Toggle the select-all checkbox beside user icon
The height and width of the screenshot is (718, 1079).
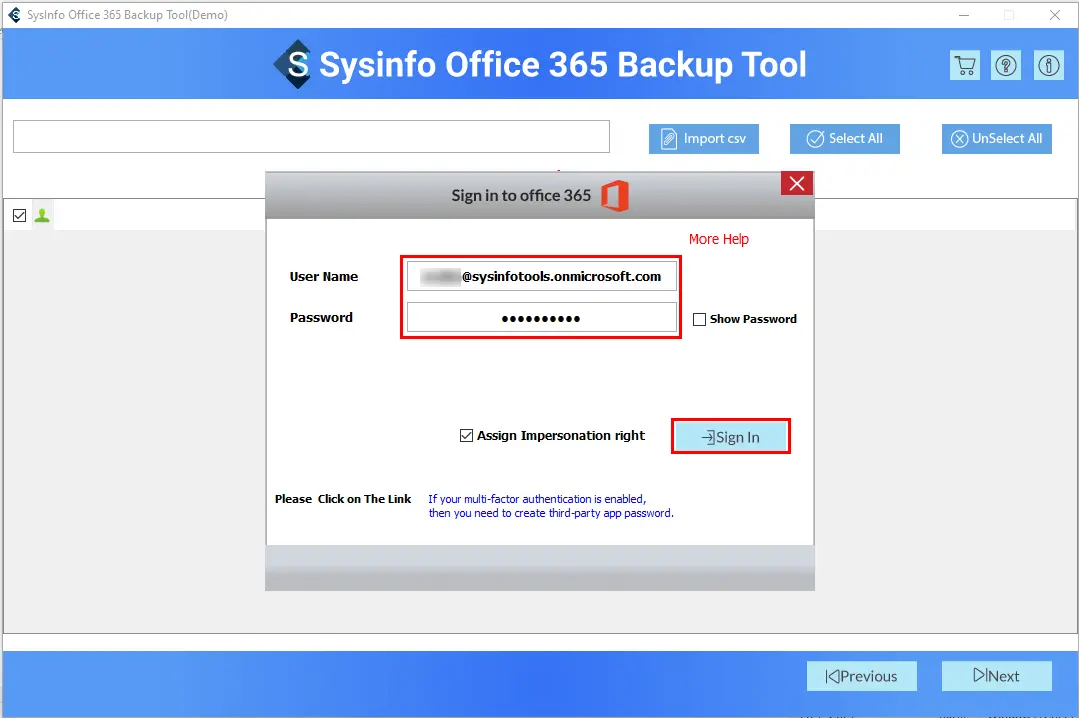coord(19,215)
